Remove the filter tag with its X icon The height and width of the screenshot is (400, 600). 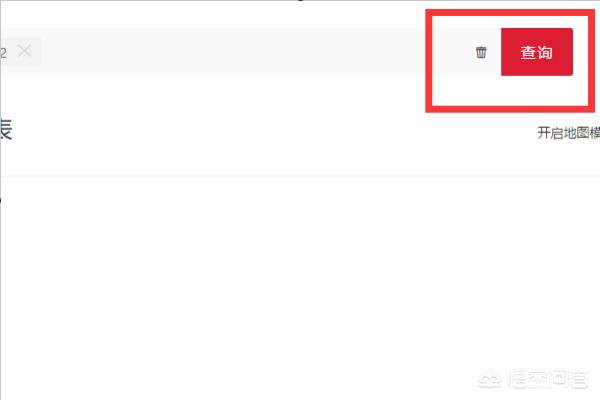pos(24,51)
